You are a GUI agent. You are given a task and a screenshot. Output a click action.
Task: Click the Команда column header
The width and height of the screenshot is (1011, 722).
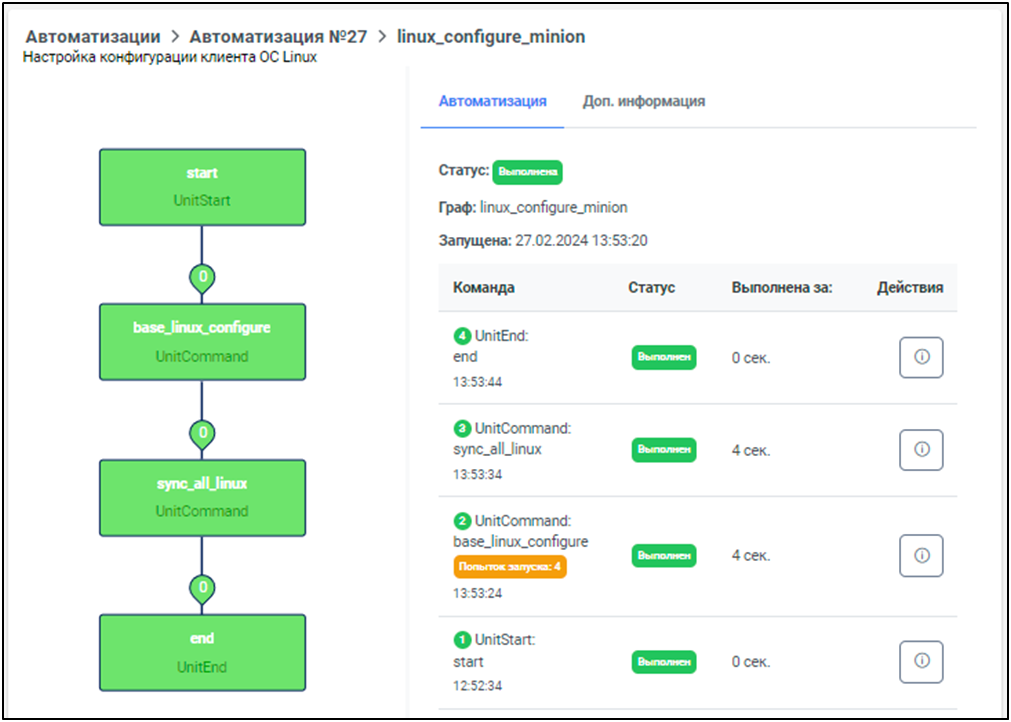(484, 288)
